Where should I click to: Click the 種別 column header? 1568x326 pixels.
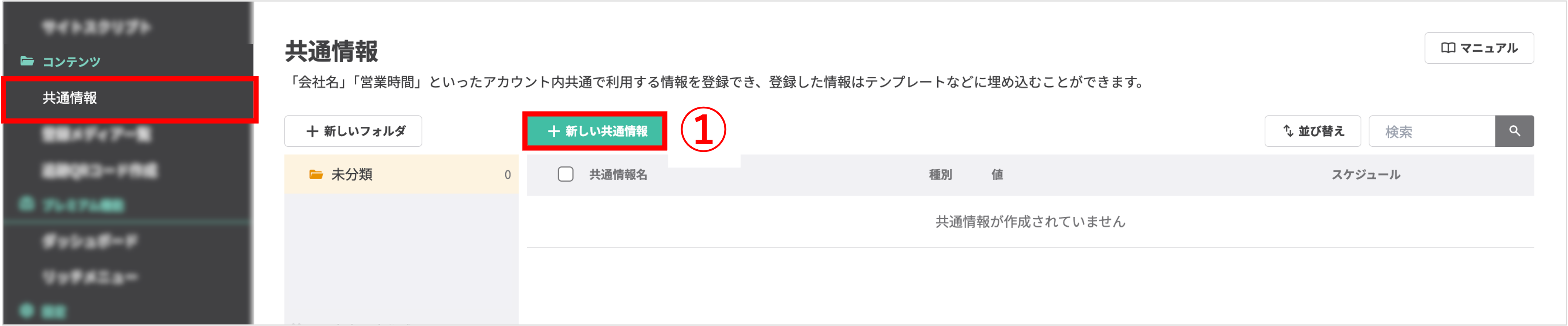pyautogui.click(x=940, y=175)
